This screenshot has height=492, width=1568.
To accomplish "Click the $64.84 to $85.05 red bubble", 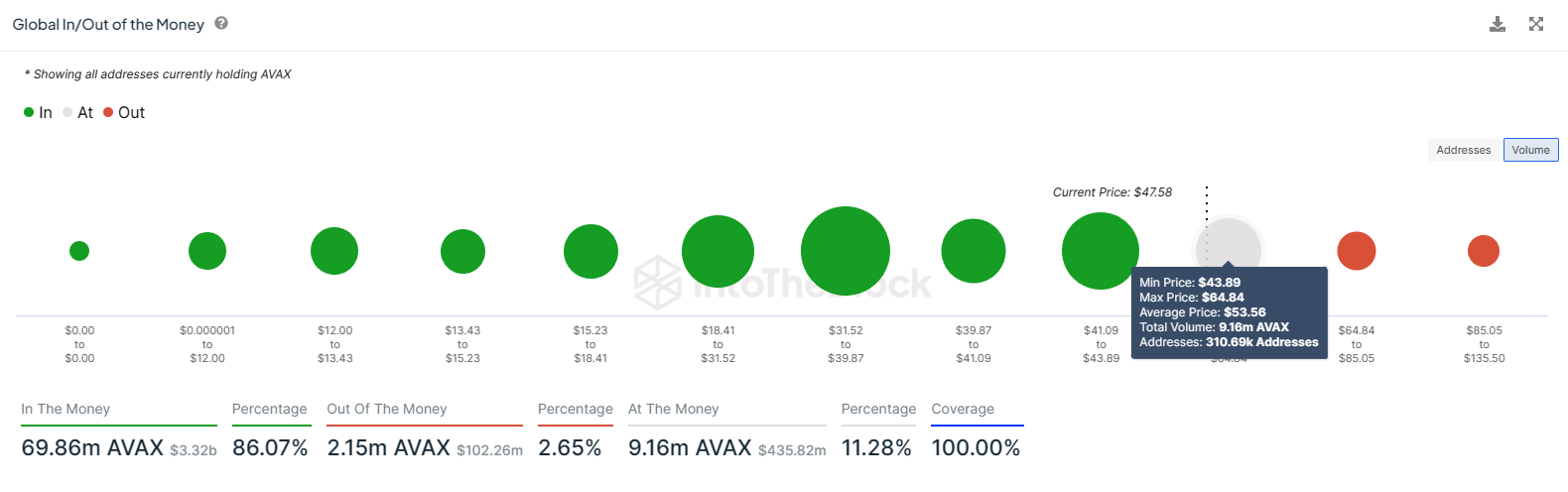I will pos(1357,251).
